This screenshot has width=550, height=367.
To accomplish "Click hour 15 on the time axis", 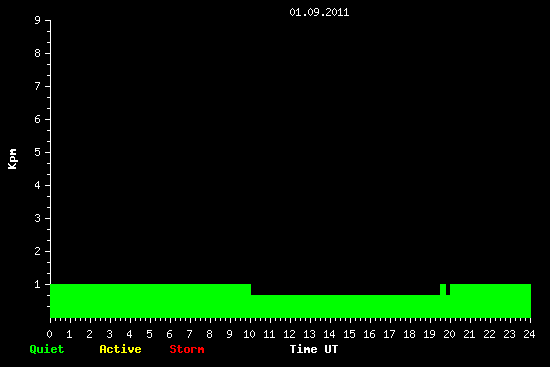I will click(x=349, y=334).
